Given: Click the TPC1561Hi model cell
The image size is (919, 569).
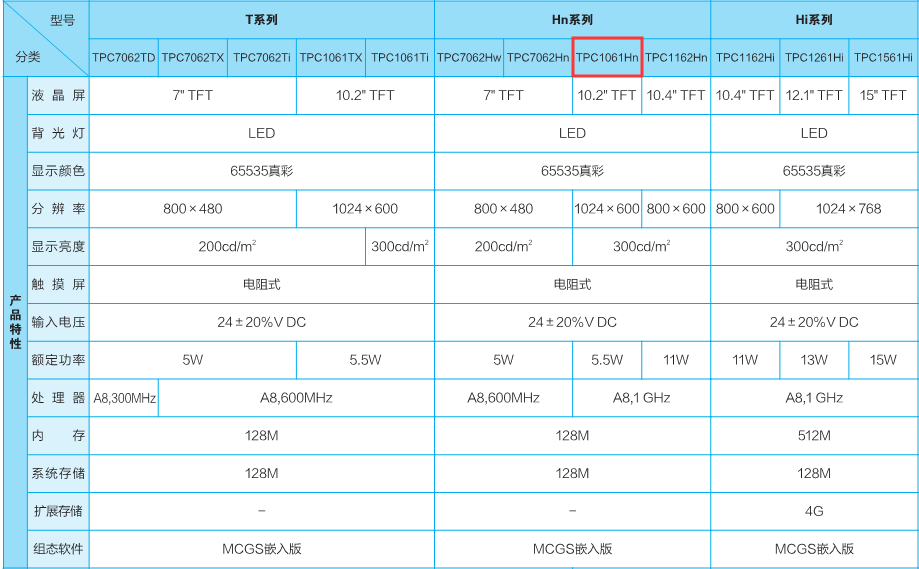Looking at the screenshot, I should pyautogui.click(x=883, y=58).
